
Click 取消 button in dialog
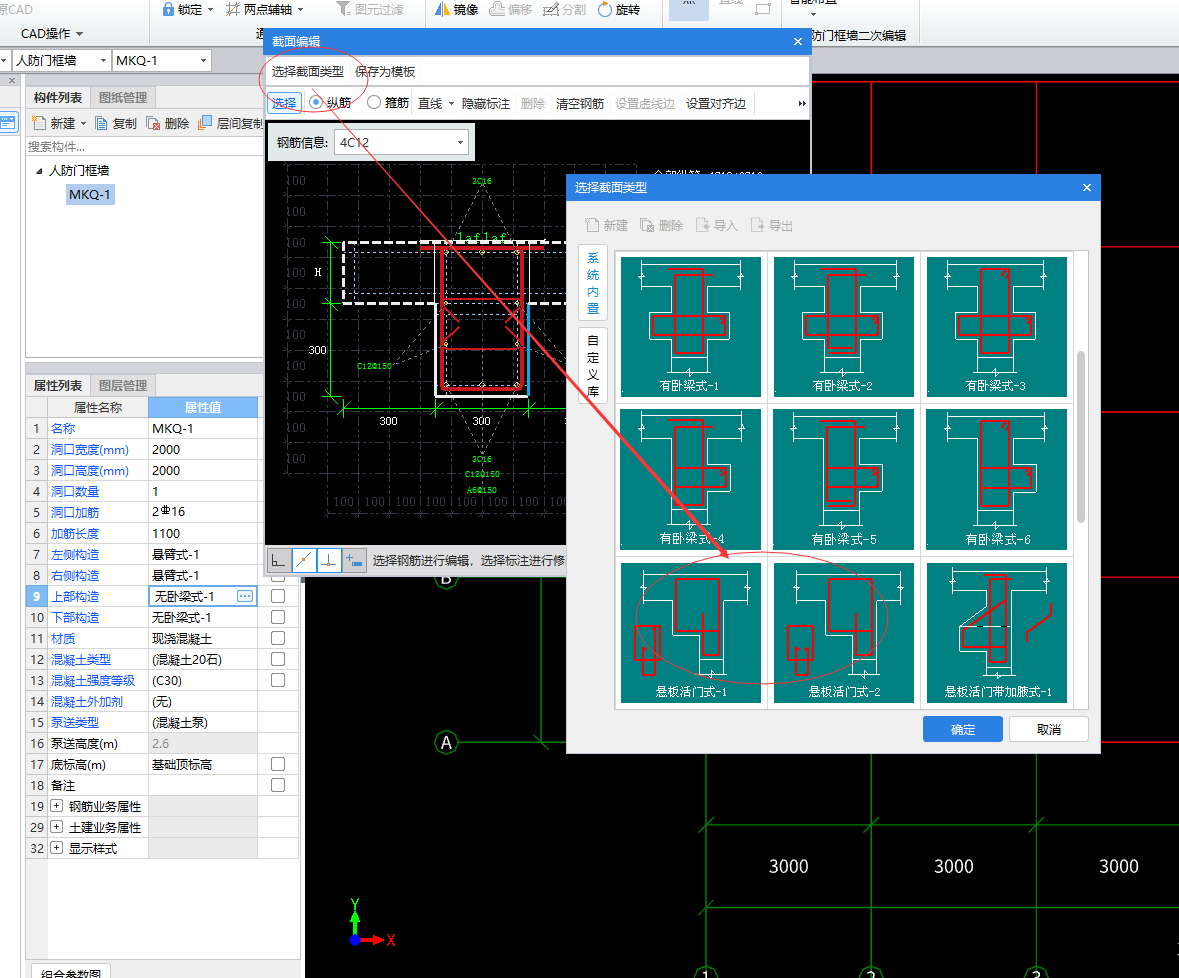[x=1048, y=729]
